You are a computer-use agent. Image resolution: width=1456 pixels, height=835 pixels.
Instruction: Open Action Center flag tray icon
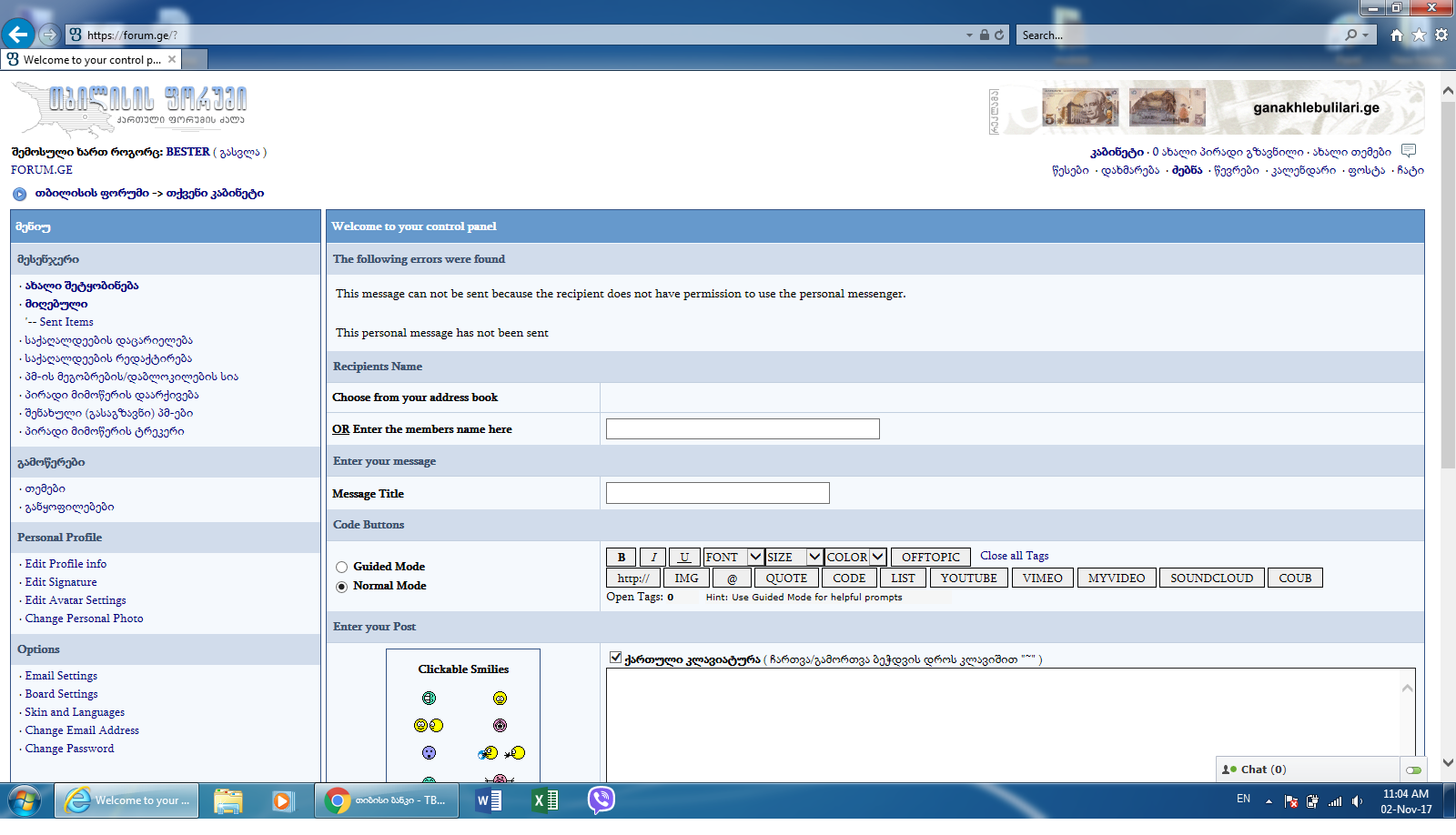coord(1290,801)
